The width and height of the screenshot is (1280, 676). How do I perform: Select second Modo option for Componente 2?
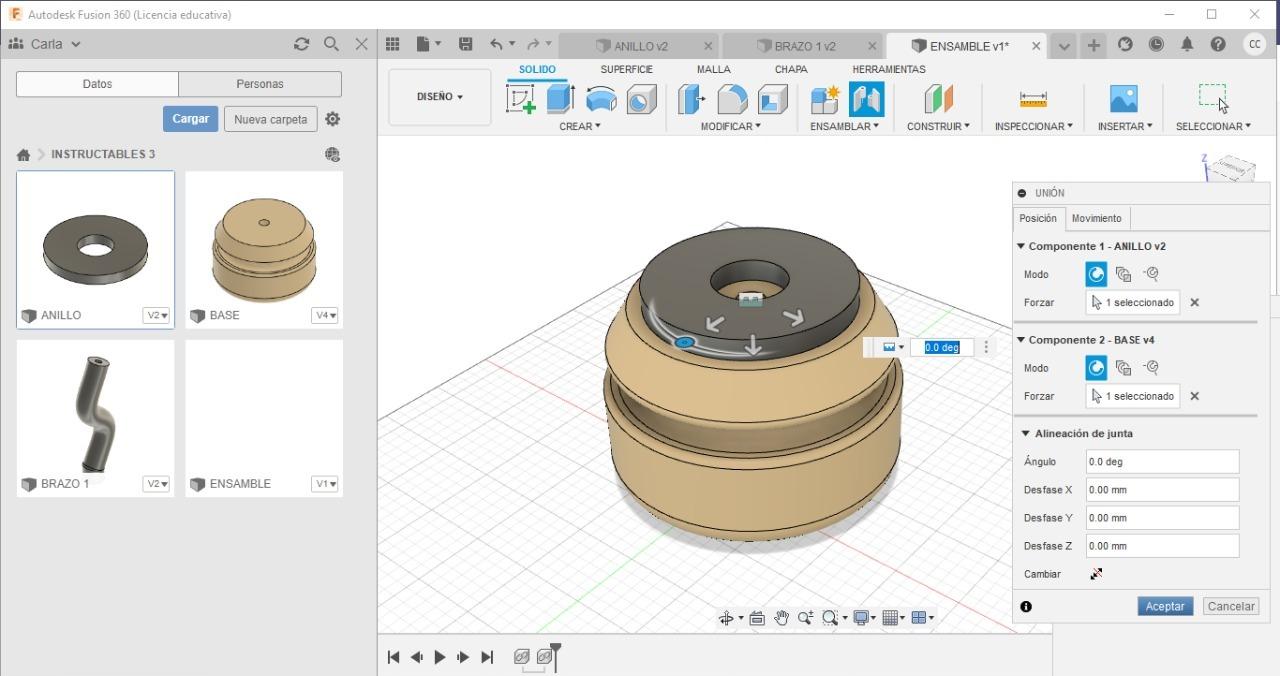click(1123, 368)
